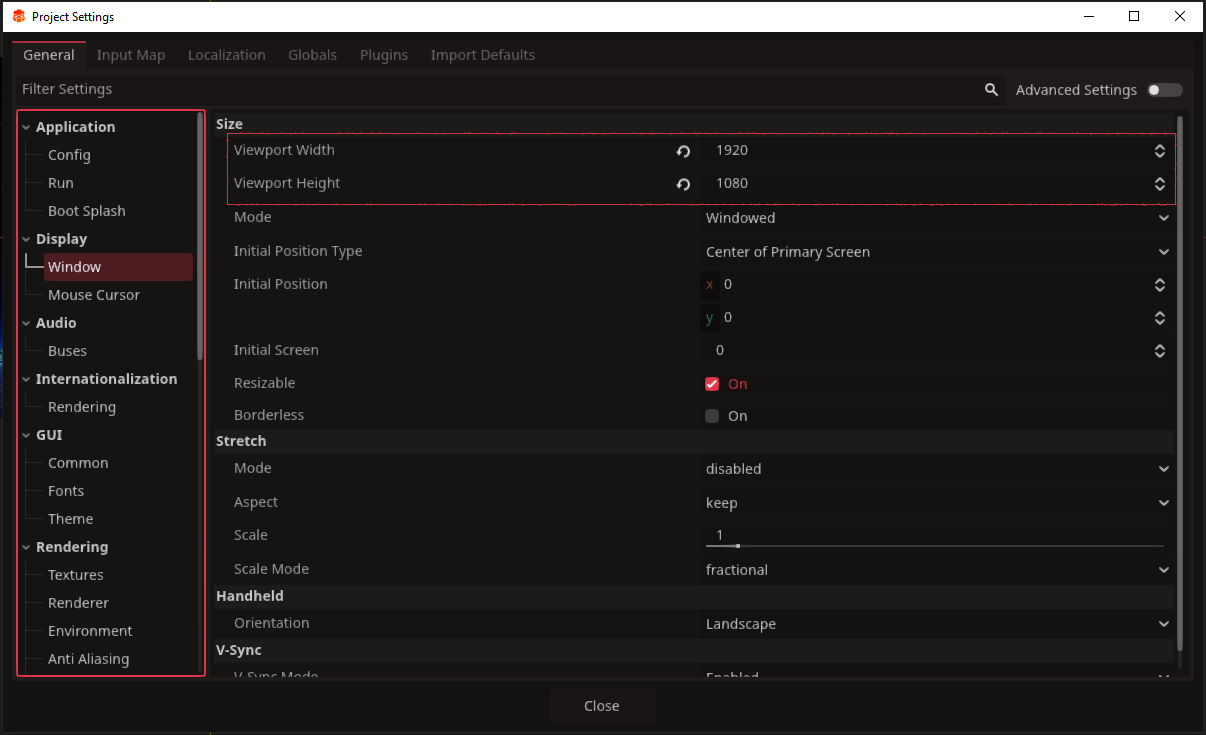The width and height of the screenshot is (1206, 735).
Task: Select Theme under GUI
Action: (71, 519)
